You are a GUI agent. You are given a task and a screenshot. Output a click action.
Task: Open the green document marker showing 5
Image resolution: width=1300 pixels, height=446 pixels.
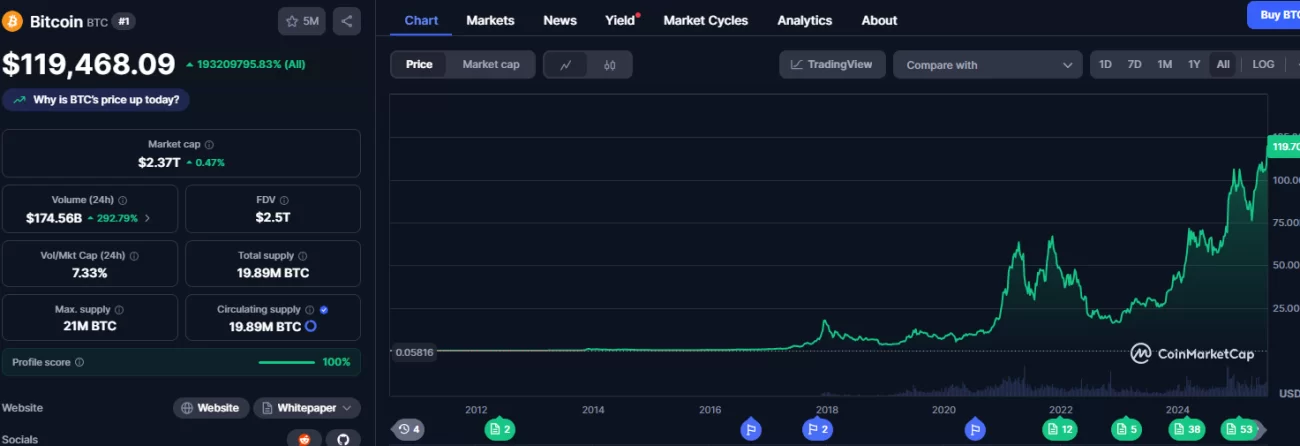click(x=1126, y=430)
